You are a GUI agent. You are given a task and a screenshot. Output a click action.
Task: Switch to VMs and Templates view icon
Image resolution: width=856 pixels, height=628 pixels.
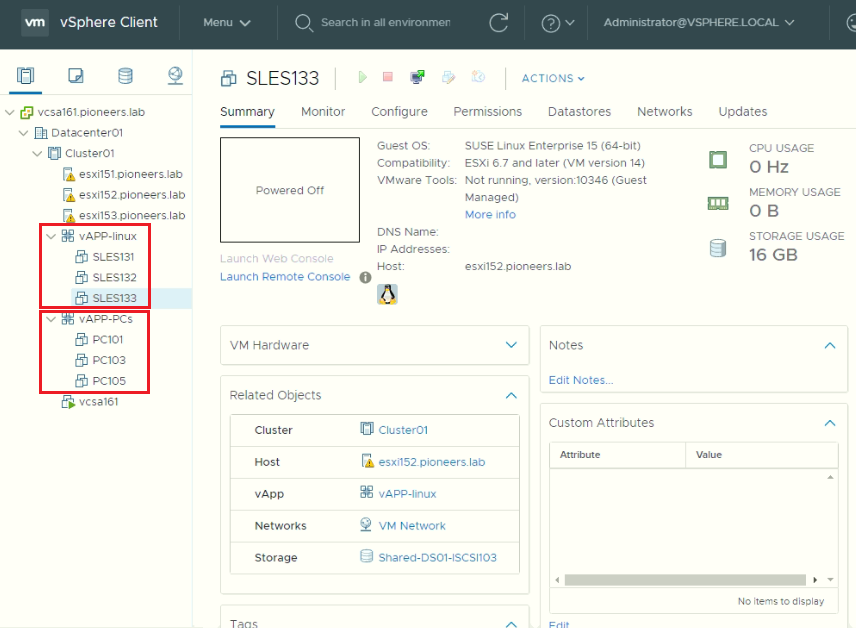(76, 75)
